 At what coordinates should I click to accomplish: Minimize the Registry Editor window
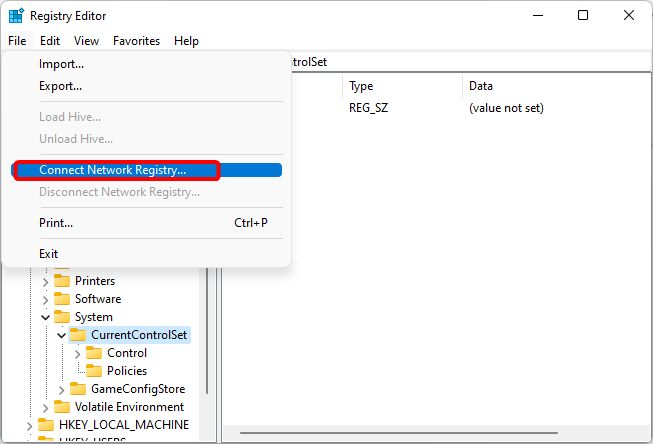click(x=538, y=15)
